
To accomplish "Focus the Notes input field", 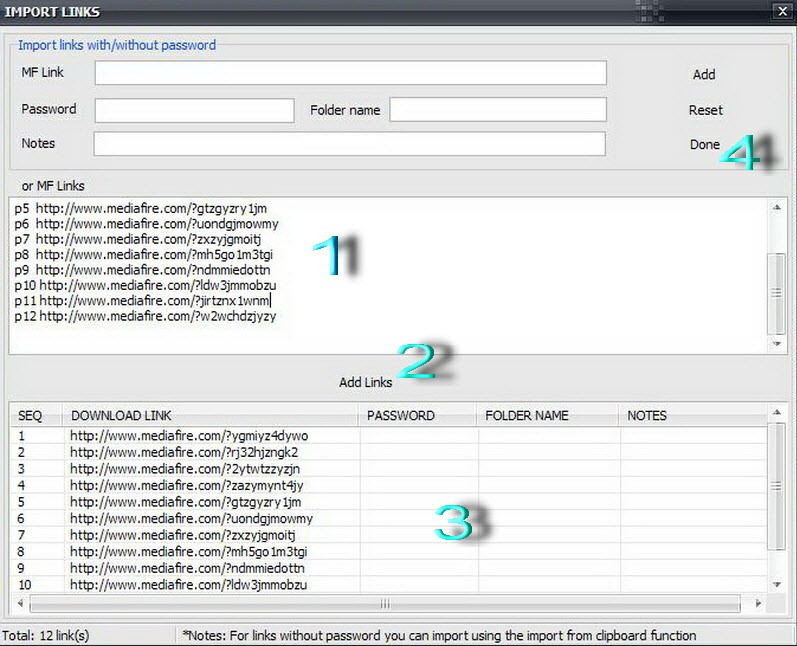I will click(x=350, y=144).
